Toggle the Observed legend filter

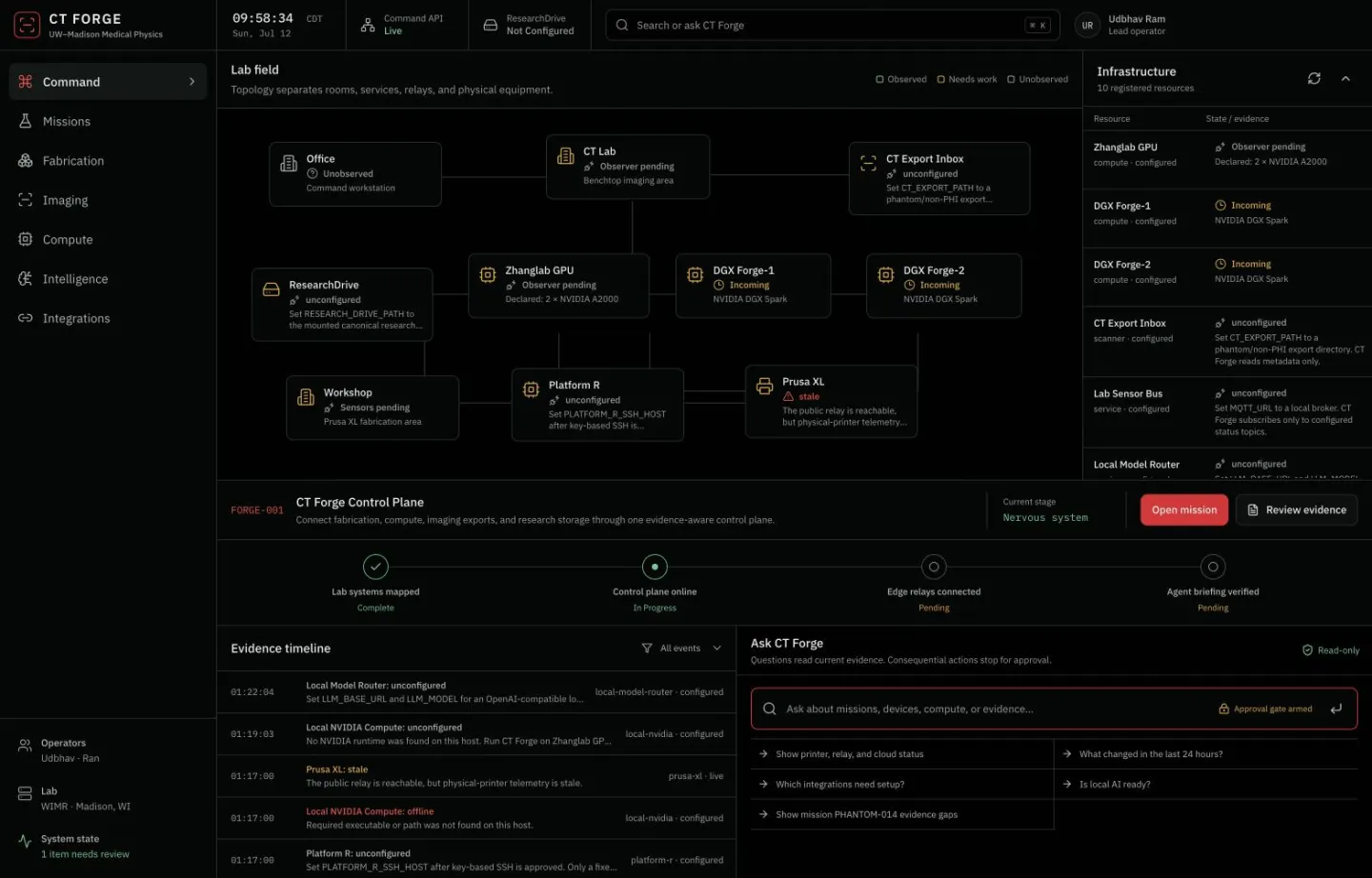click(901, 79)
